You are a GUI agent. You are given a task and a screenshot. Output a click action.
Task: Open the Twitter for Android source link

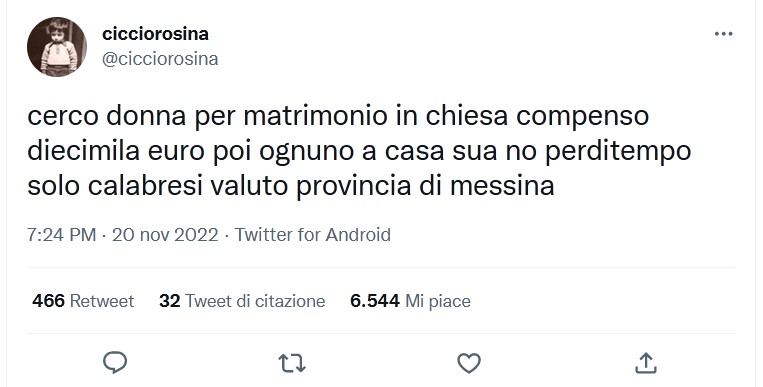tap(313, 235)
